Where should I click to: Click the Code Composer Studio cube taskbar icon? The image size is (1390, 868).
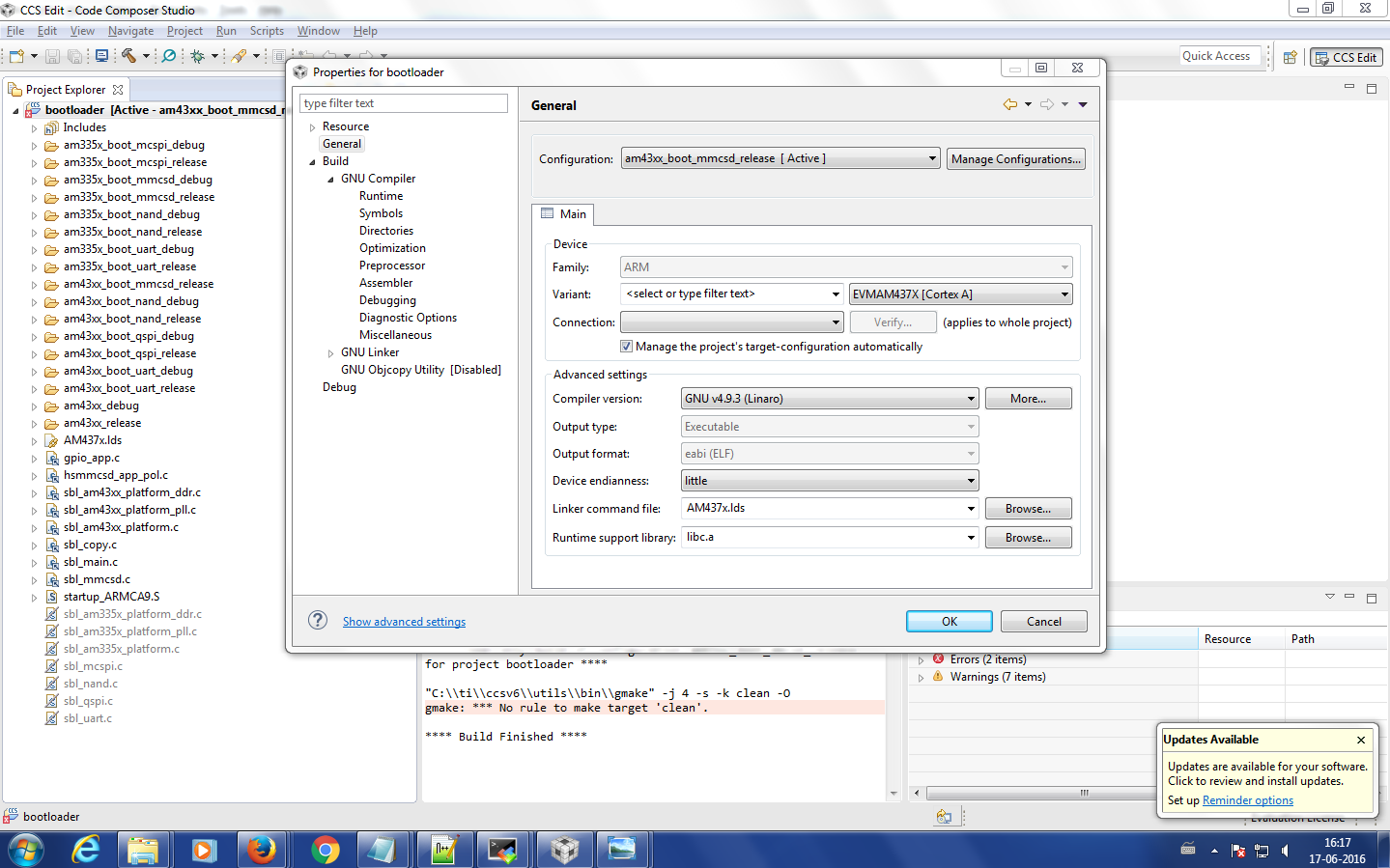click(x=564, y=850)
